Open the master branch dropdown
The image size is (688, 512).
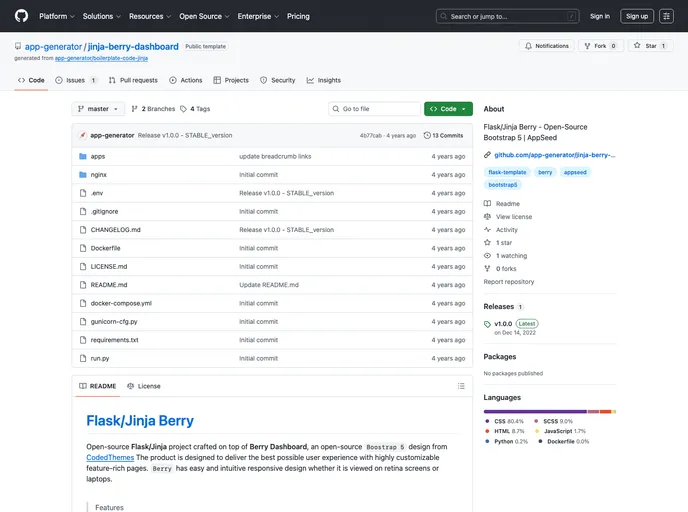[x=98, y=109]
